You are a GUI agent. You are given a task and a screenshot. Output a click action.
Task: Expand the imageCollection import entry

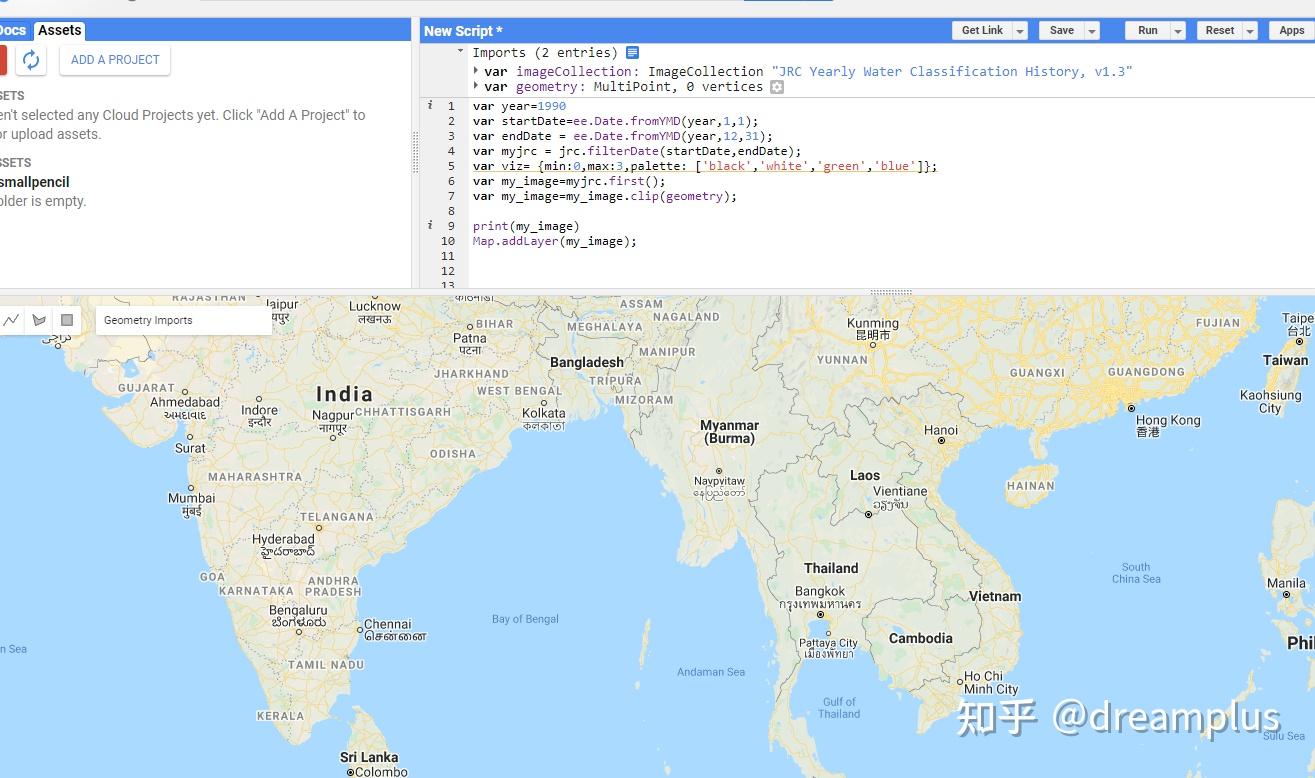point(476,71)
